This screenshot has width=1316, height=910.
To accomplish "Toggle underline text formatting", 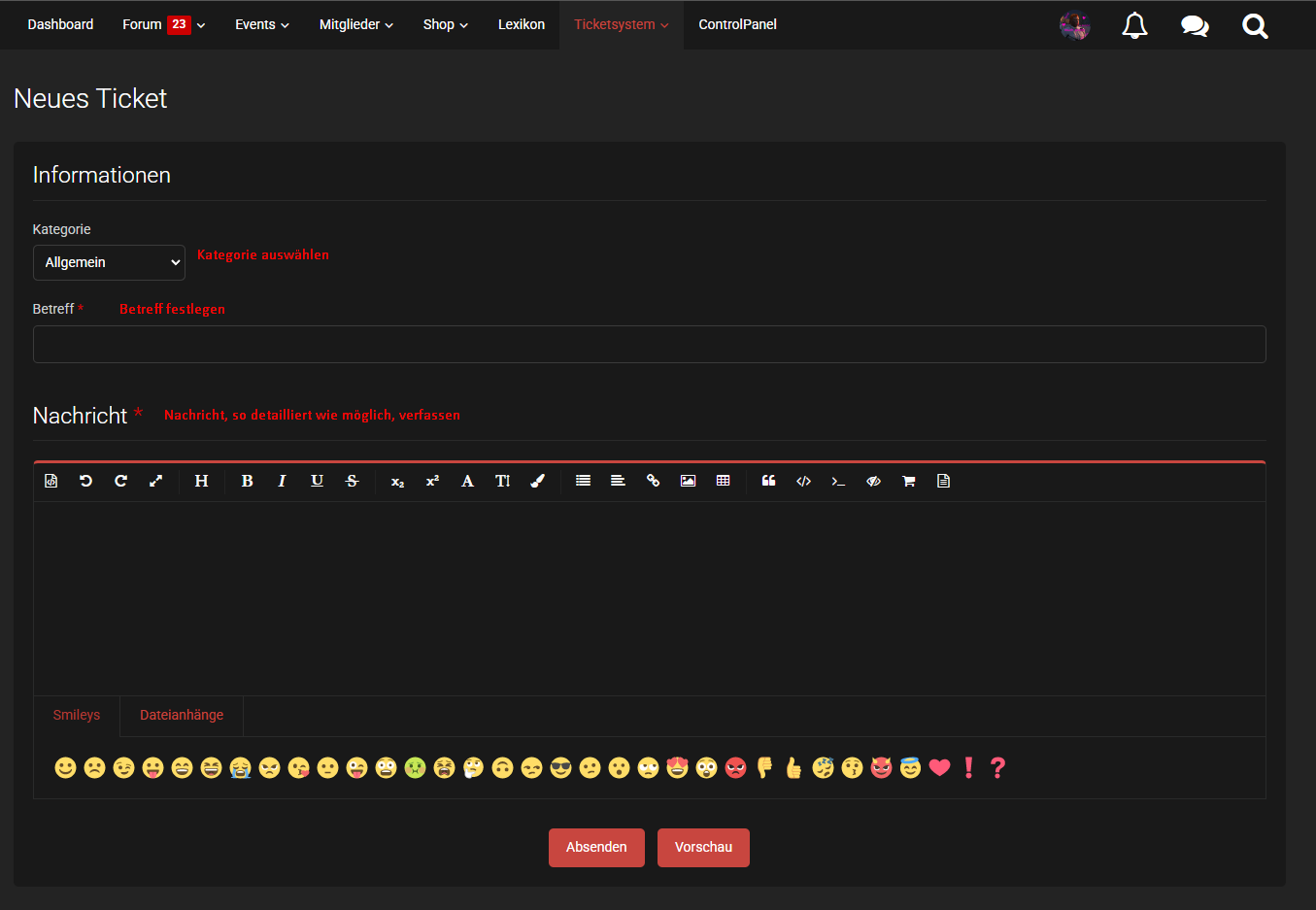I will [x=317, y=481].
